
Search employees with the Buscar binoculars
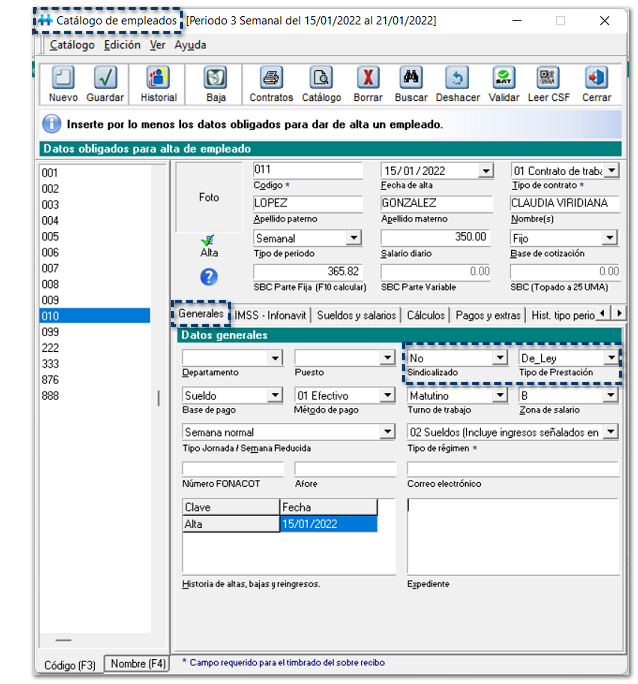(x=410, y=78)
